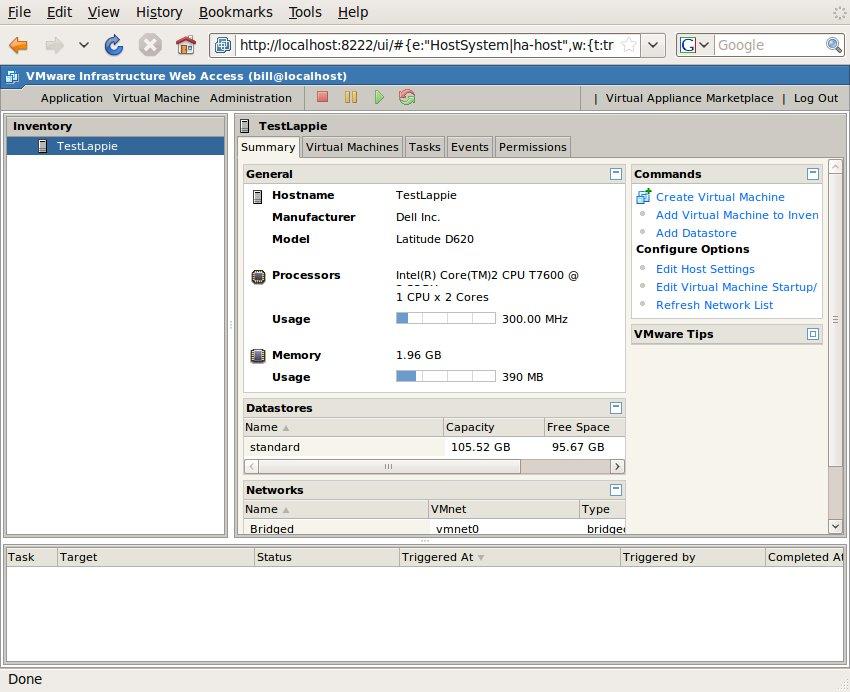Open the Administration menu

coord(250,98)
